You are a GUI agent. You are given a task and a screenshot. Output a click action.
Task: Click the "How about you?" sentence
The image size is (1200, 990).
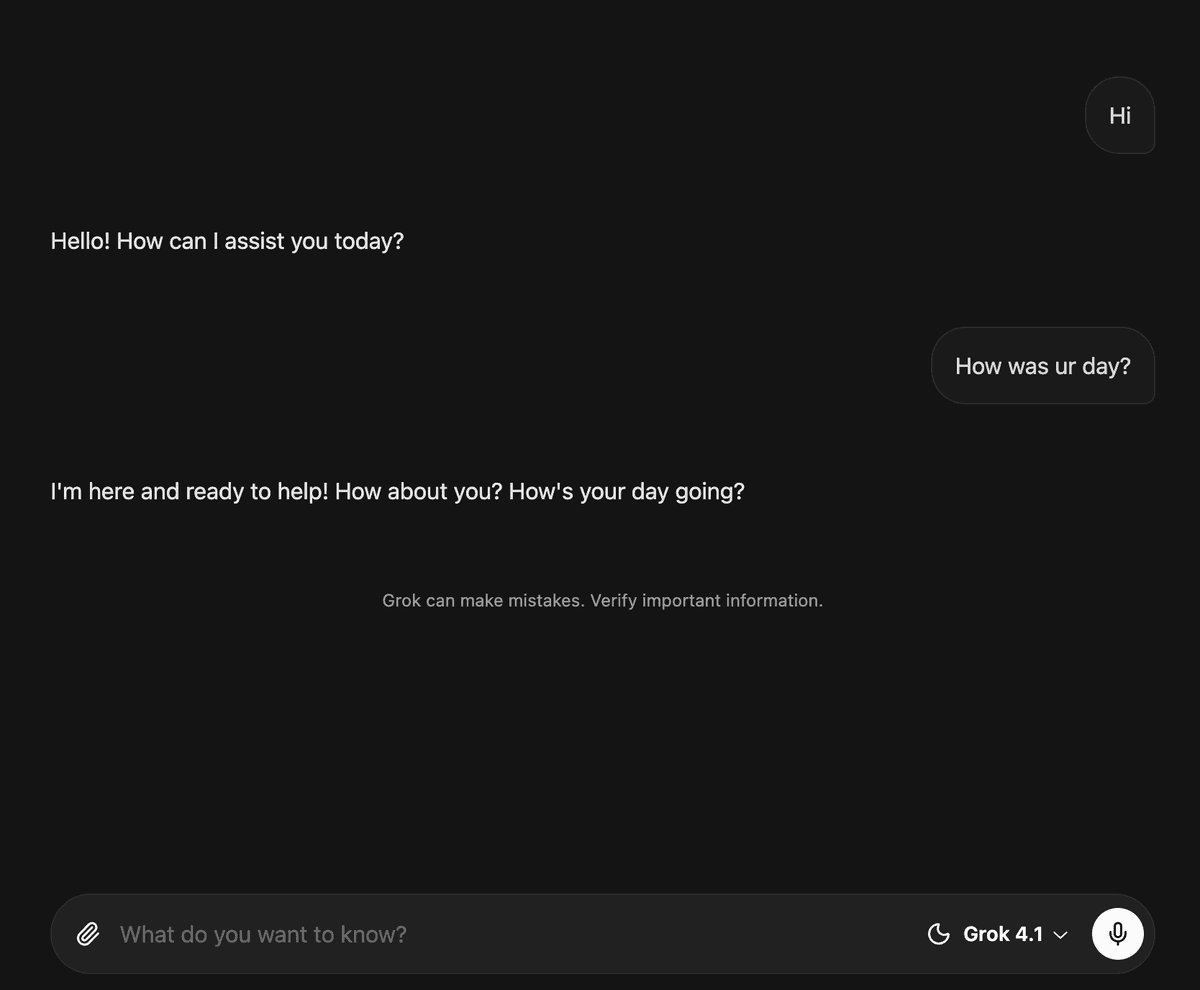coord(418,491)
